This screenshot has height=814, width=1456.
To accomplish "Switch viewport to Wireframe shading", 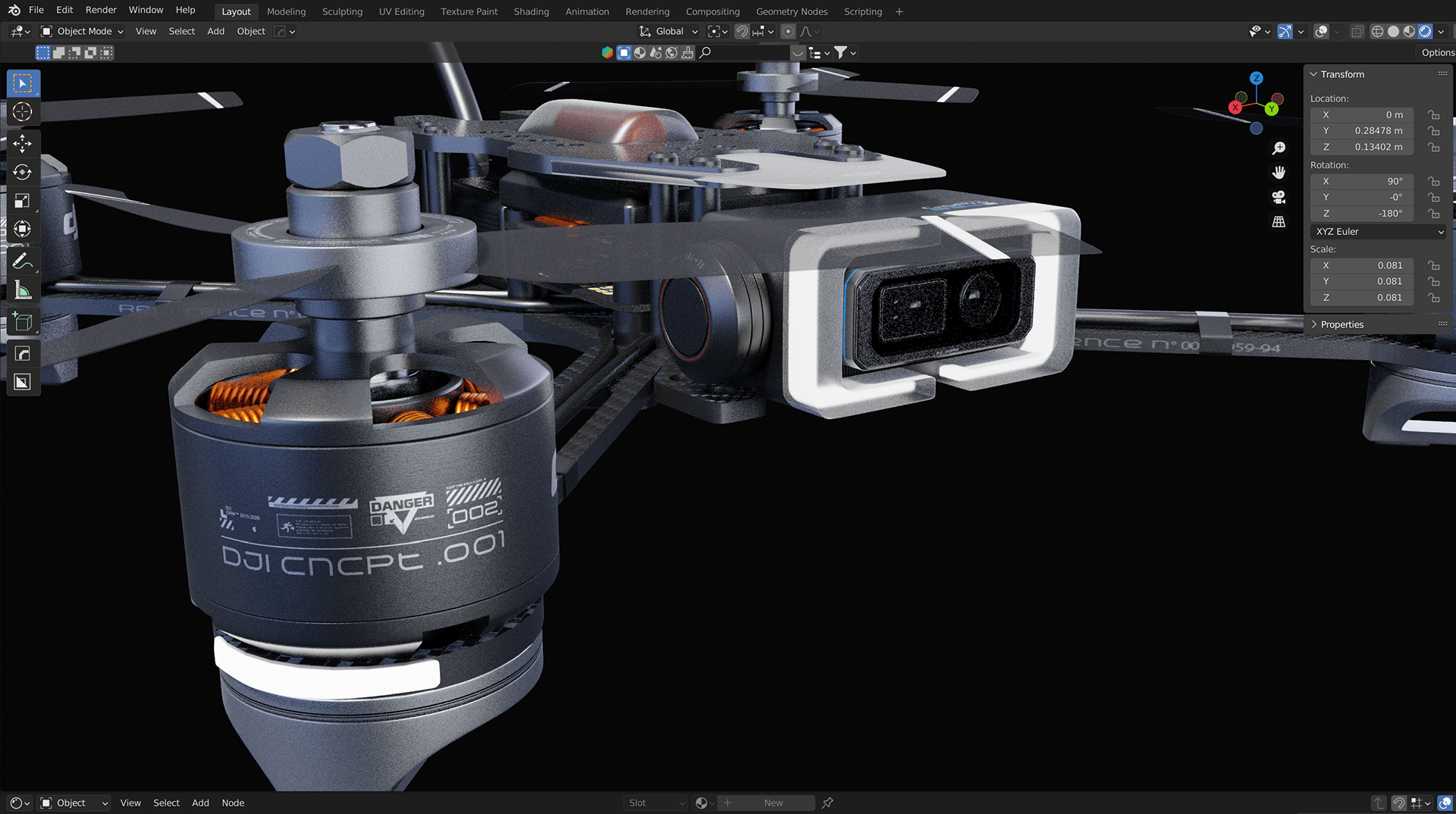I will coord(1377,31).
